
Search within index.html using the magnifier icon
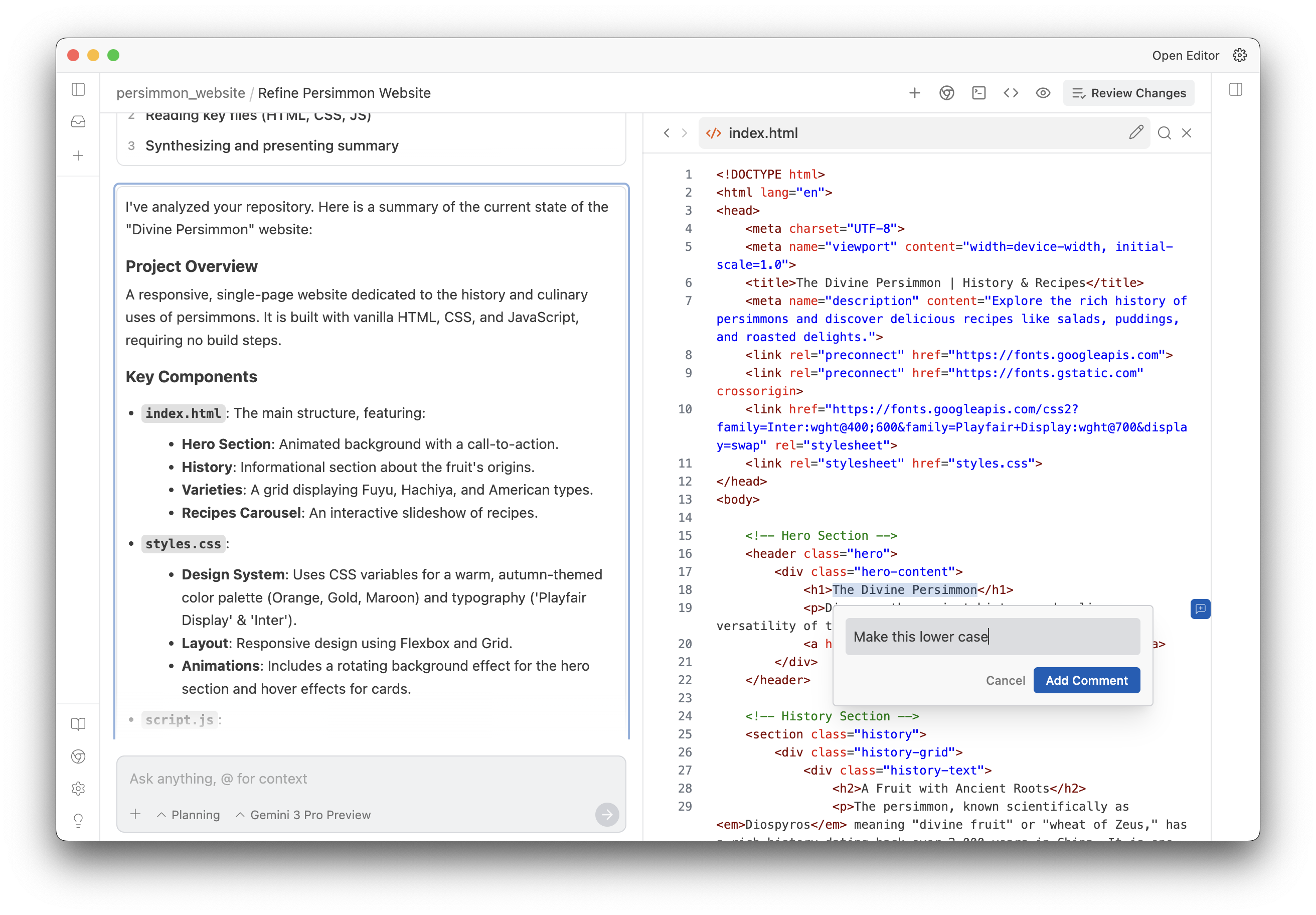tap(1164, 132)
